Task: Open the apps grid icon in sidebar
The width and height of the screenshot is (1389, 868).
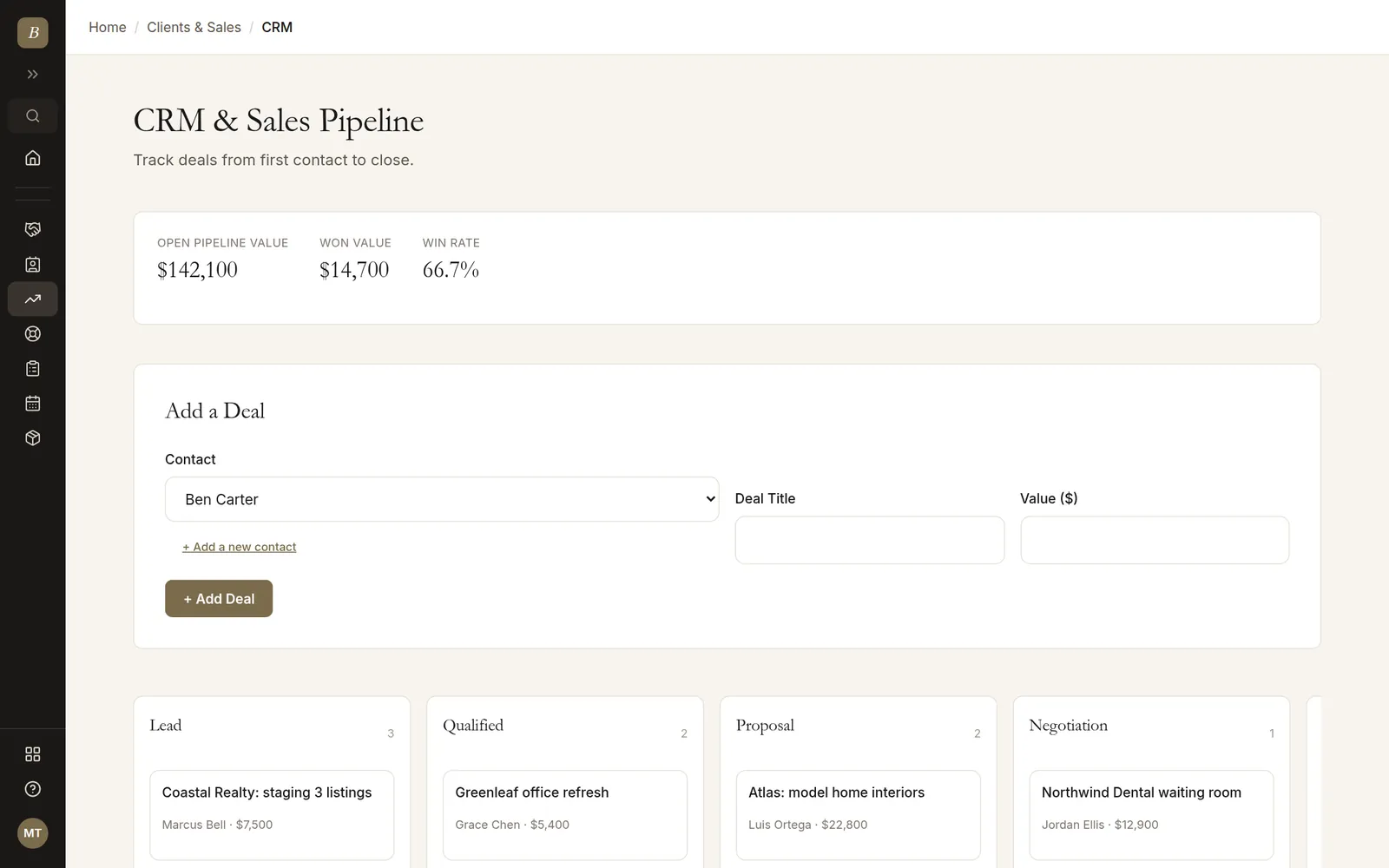Action: [33, 754]
